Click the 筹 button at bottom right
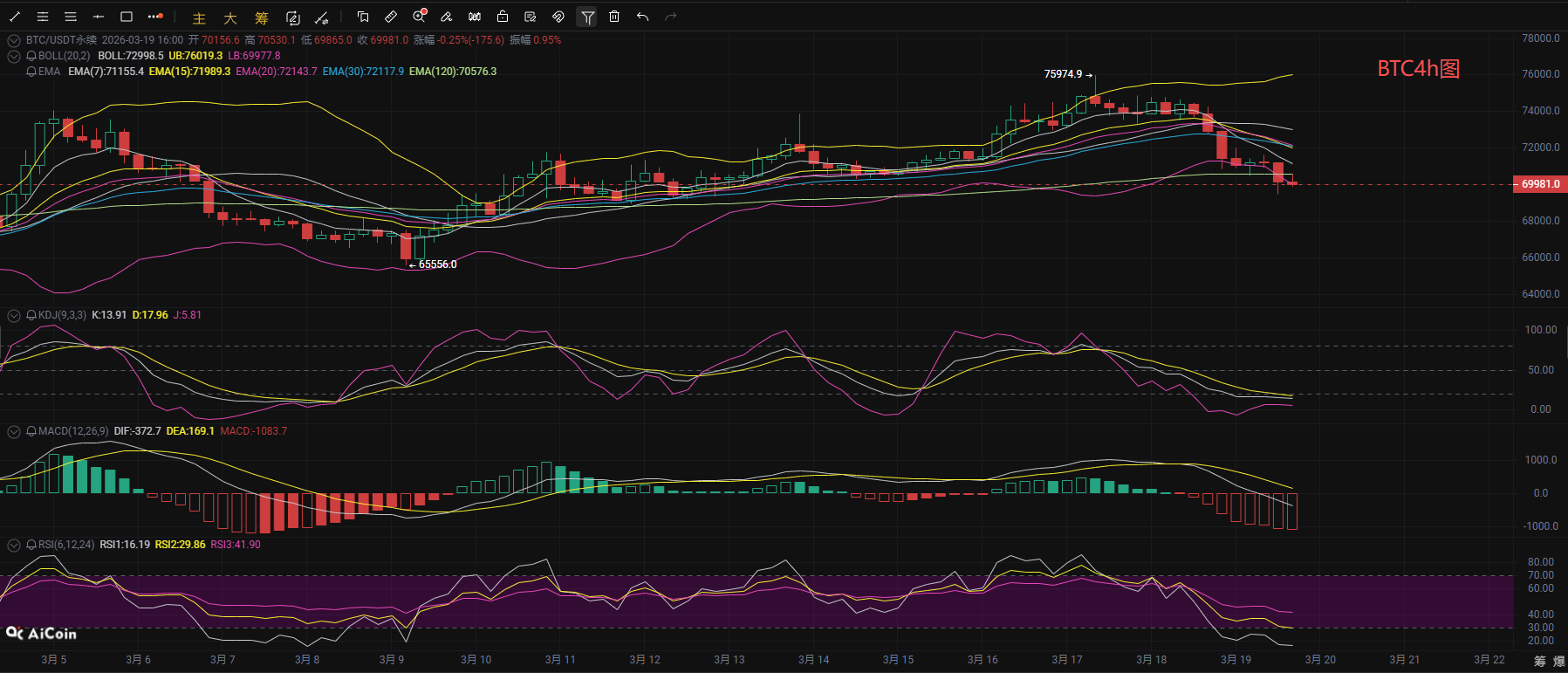 1539,661
